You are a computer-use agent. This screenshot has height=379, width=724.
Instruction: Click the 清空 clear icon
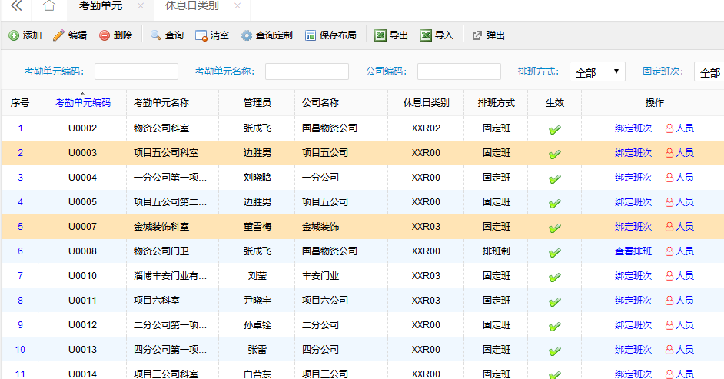[201, 36]
